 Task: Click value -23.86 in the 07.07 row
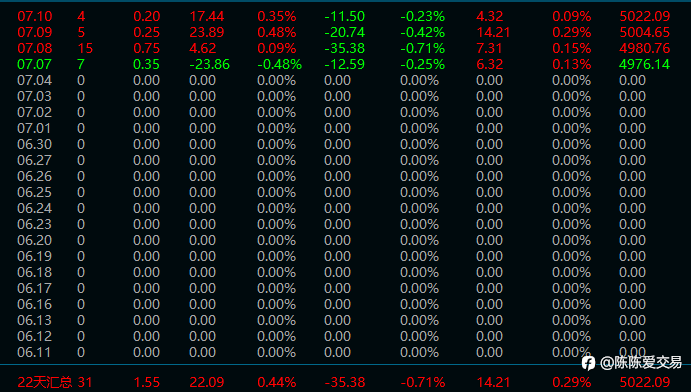[x=210, y=64]
